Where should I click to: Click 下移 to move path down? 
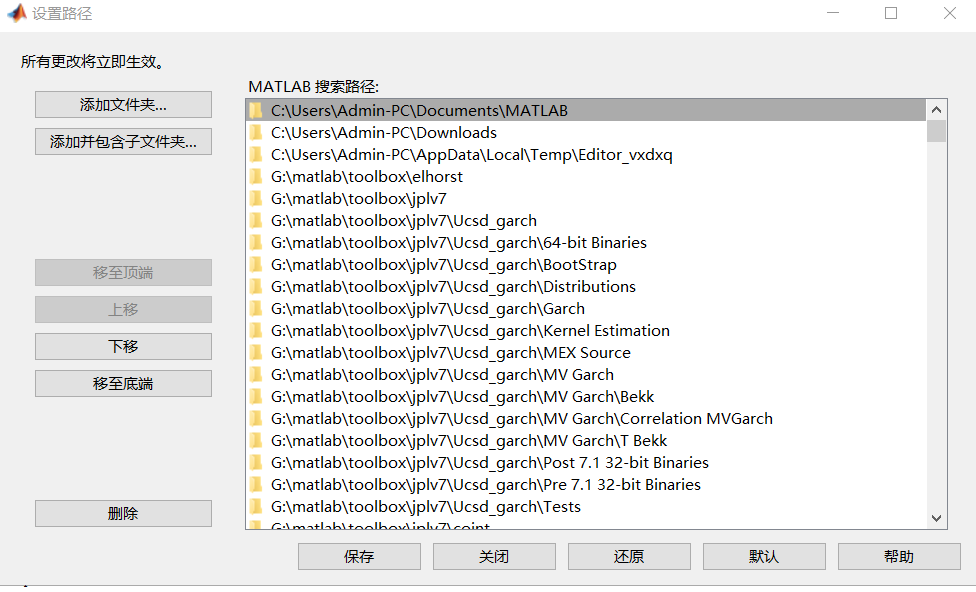click(123, 346)
